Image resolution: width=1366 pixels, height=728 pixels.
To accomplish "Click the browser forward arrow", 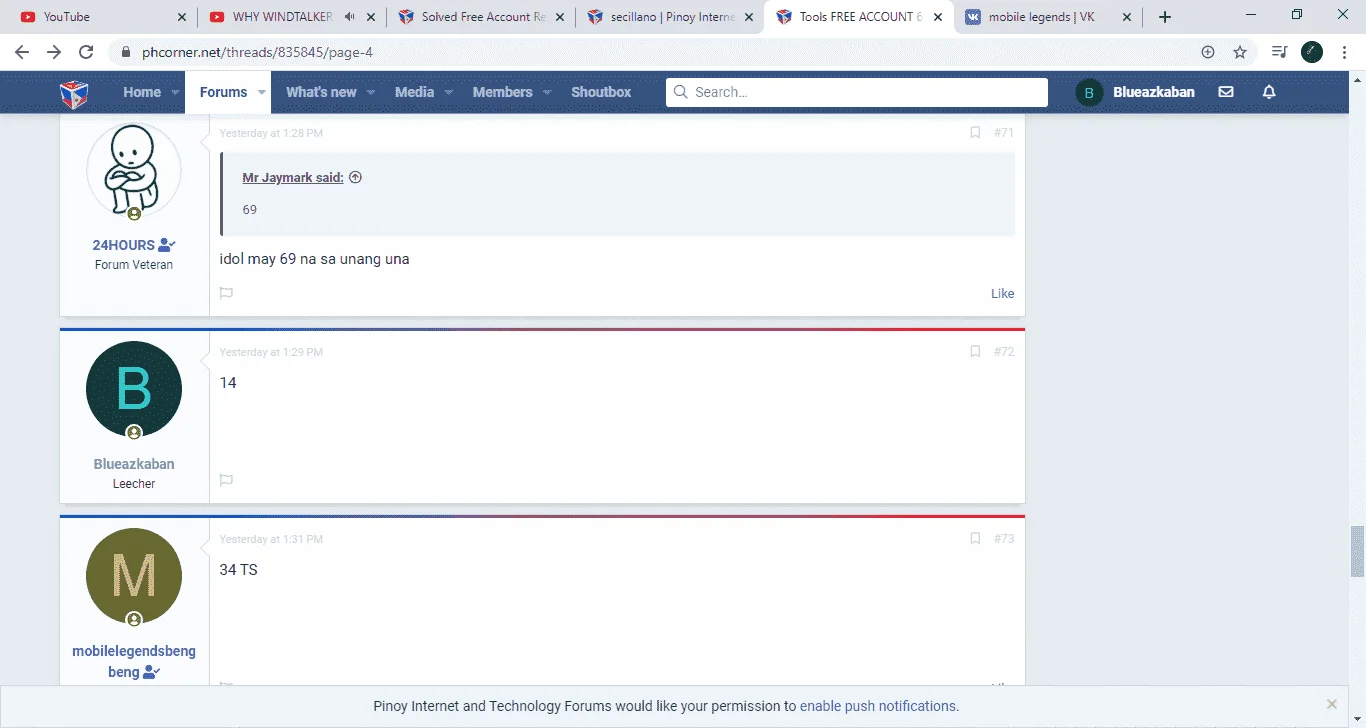I will point(54,52).
